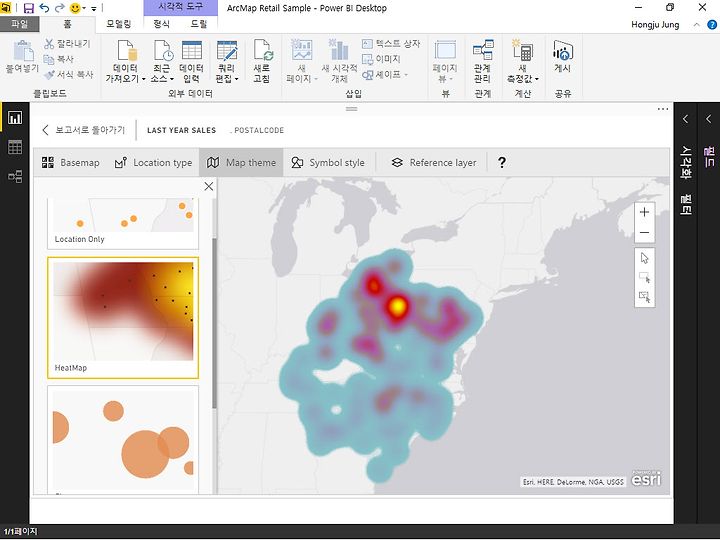Choose the Location Only theme thumbnail
The width and height of the screenshot is (720, 540).
tap(123, 223)
